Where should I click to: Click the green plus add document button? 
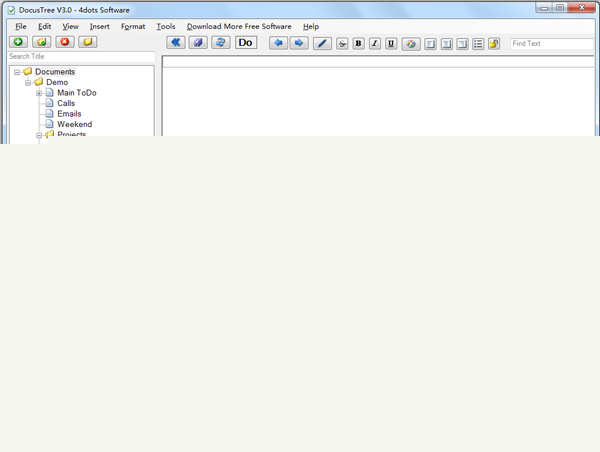[18, 42]
